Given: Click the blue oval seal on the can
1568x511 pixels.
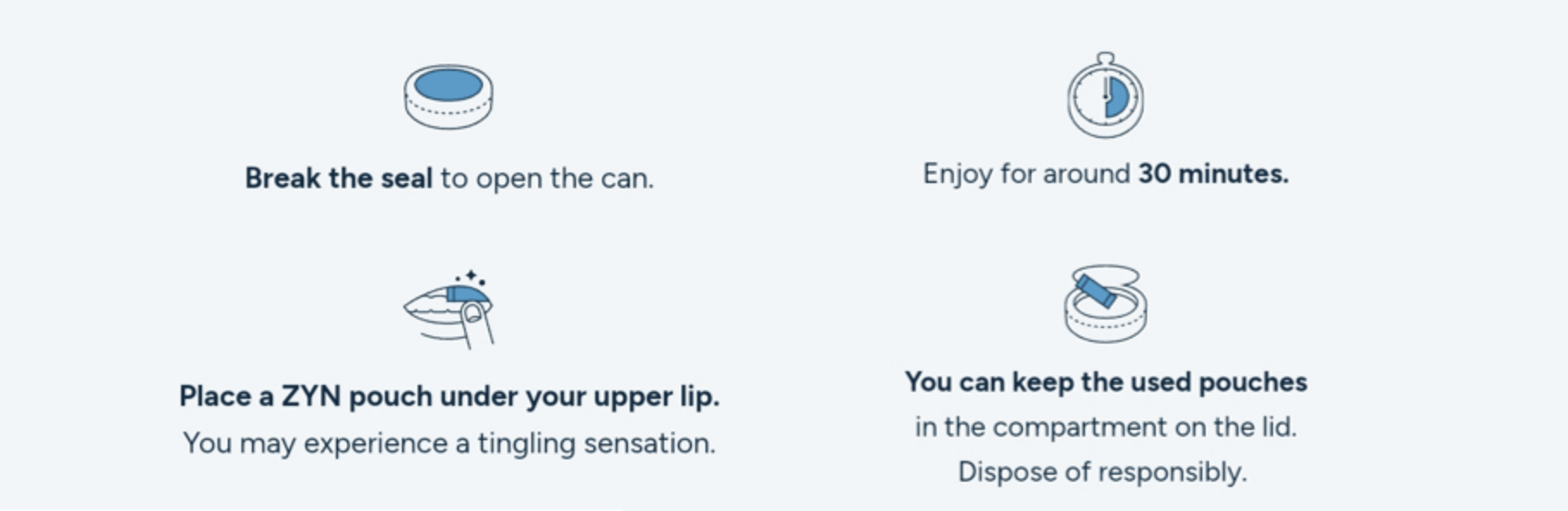Looking at the screenshot, I should [448, 85].
